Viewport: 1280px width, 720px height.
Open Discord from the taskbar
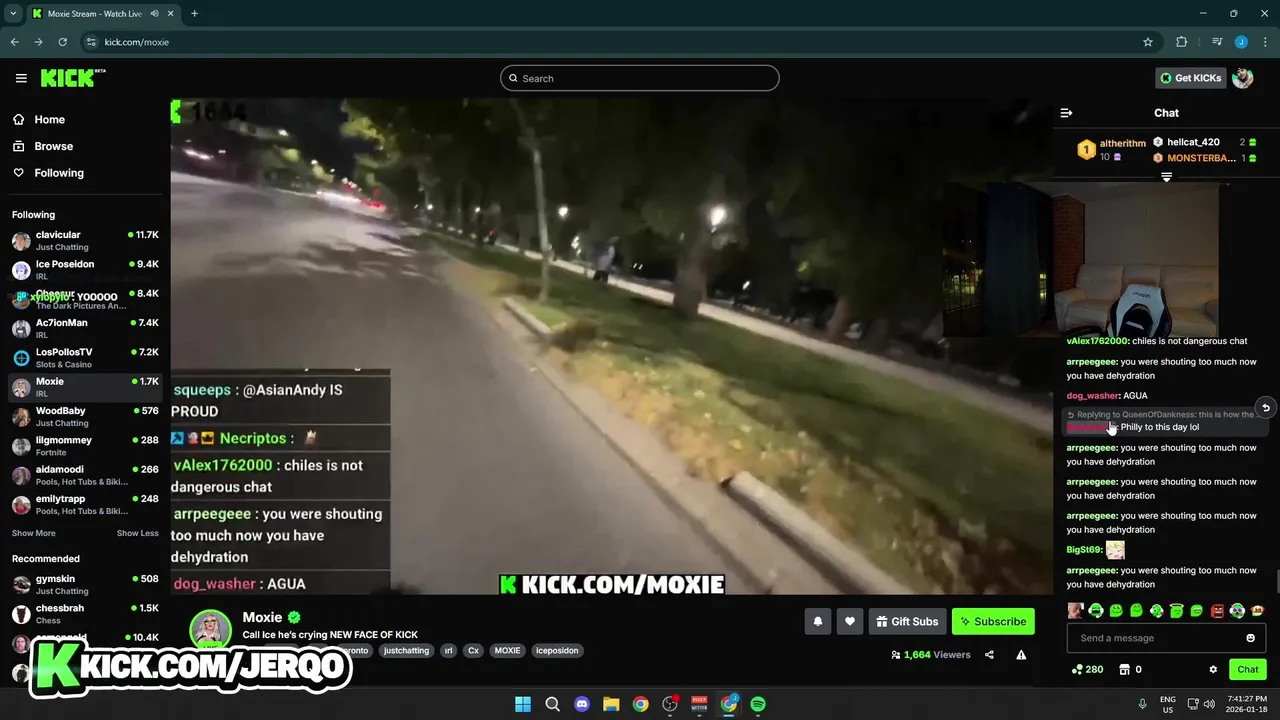click(x=582, y=704)
